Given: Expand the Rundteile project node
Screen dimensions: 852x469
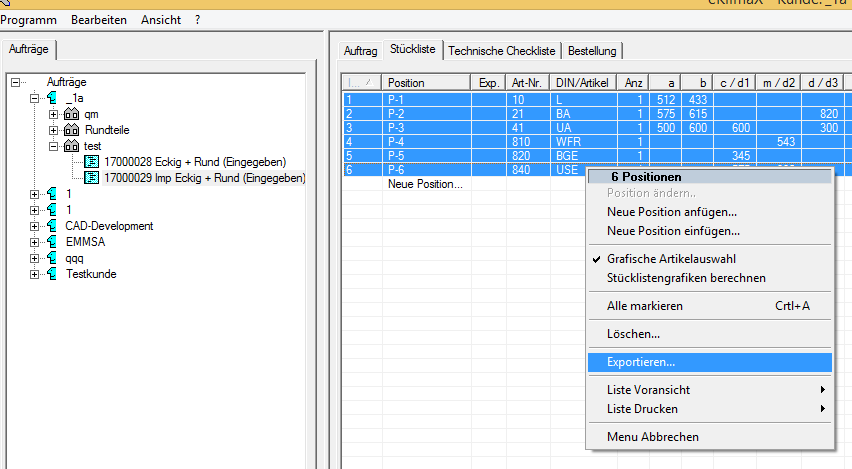Looking at the screenshot, I should 53,130.
